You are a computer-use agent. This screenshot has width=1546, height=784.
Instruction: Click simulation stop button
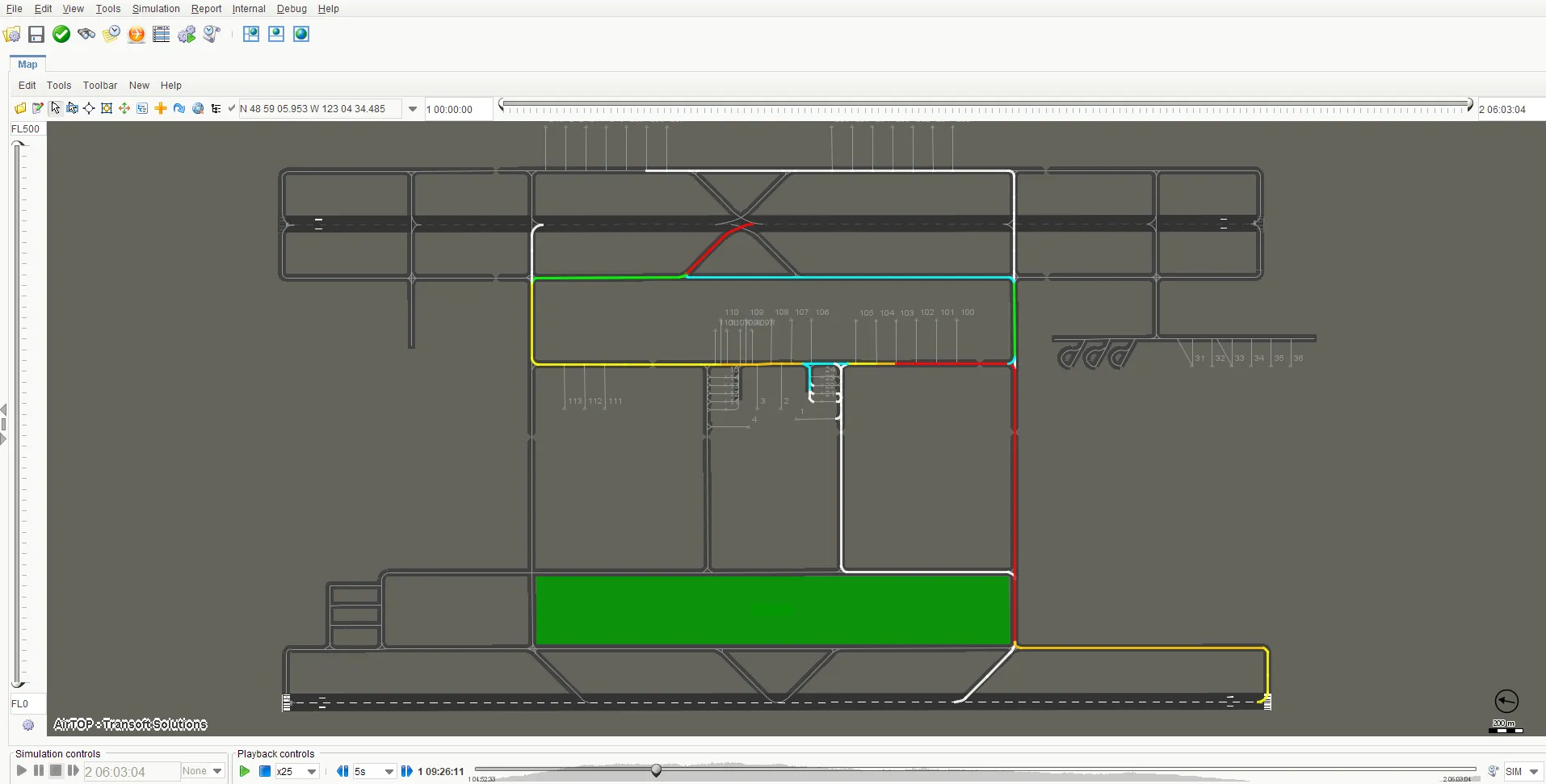[56, 771]
